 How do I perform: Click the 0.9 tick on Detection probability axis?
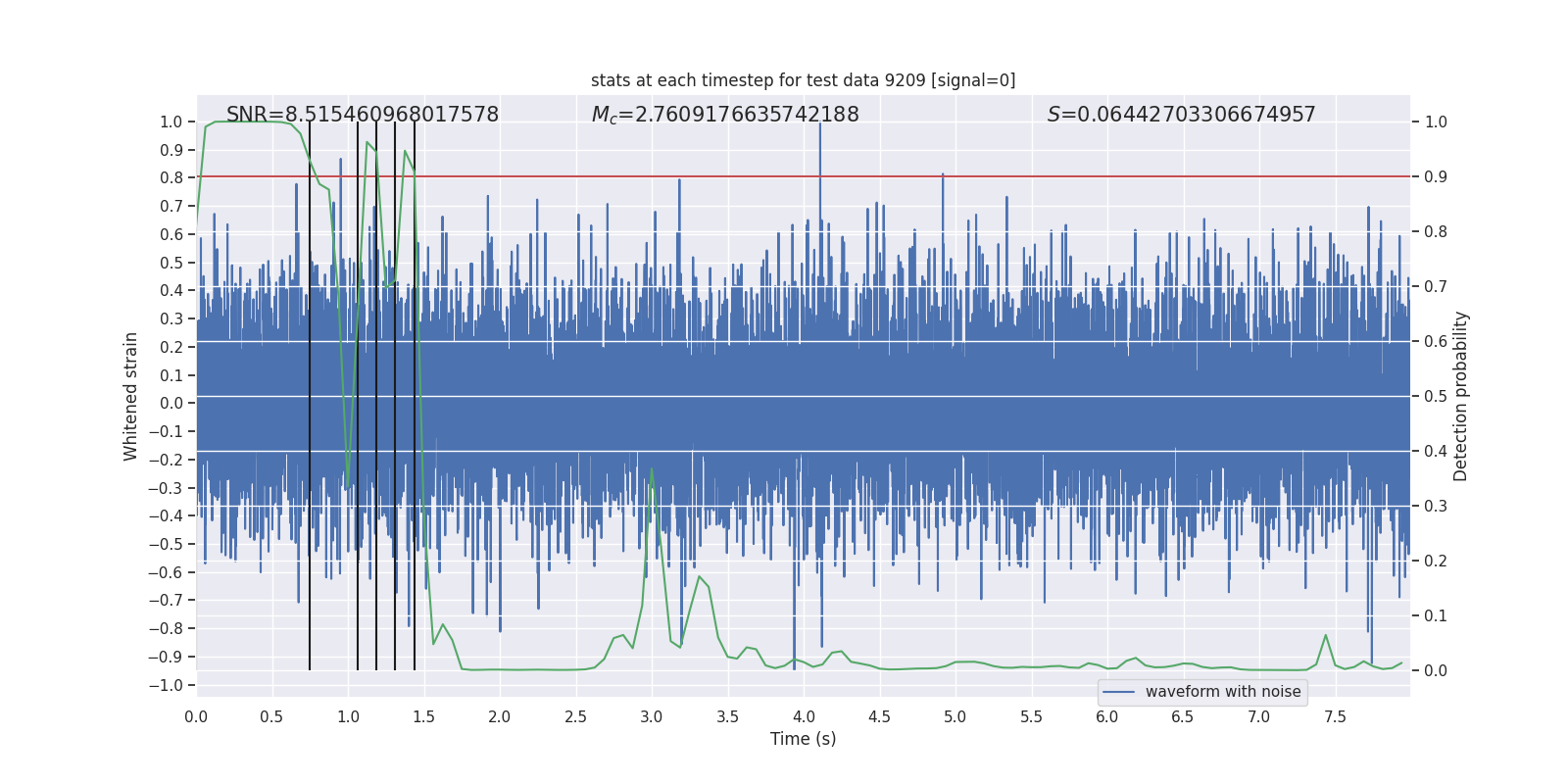click(1436, 177)
